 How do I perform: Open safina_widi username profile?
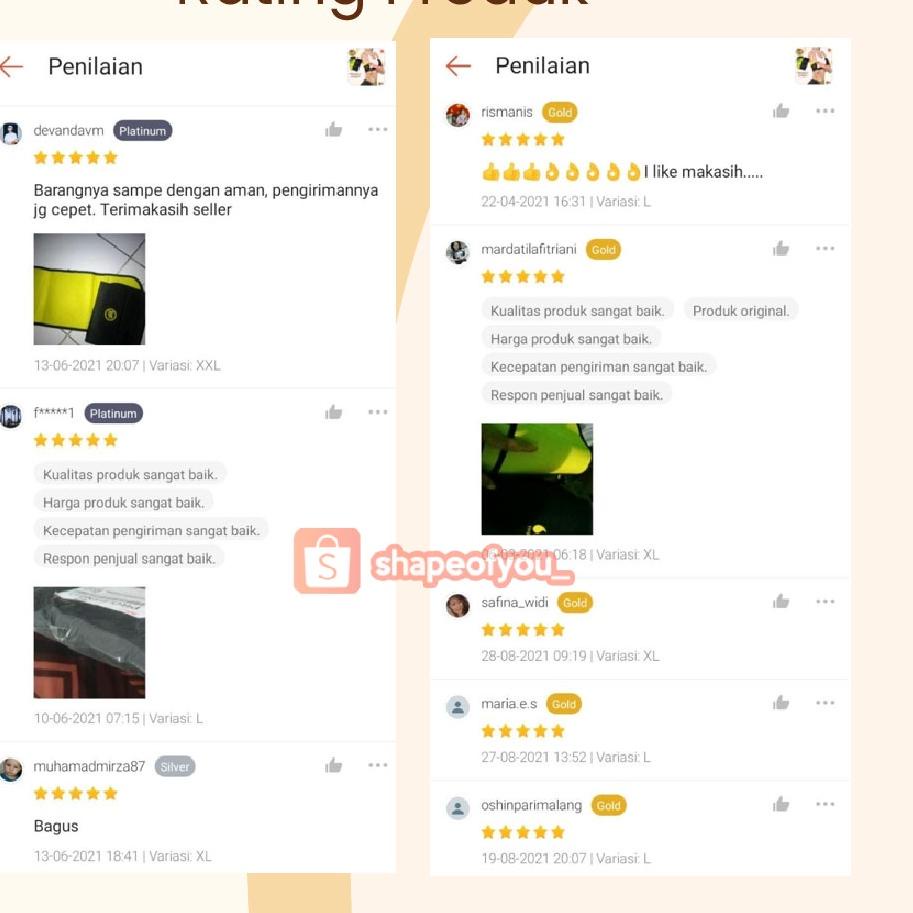[x=515, y=602]
